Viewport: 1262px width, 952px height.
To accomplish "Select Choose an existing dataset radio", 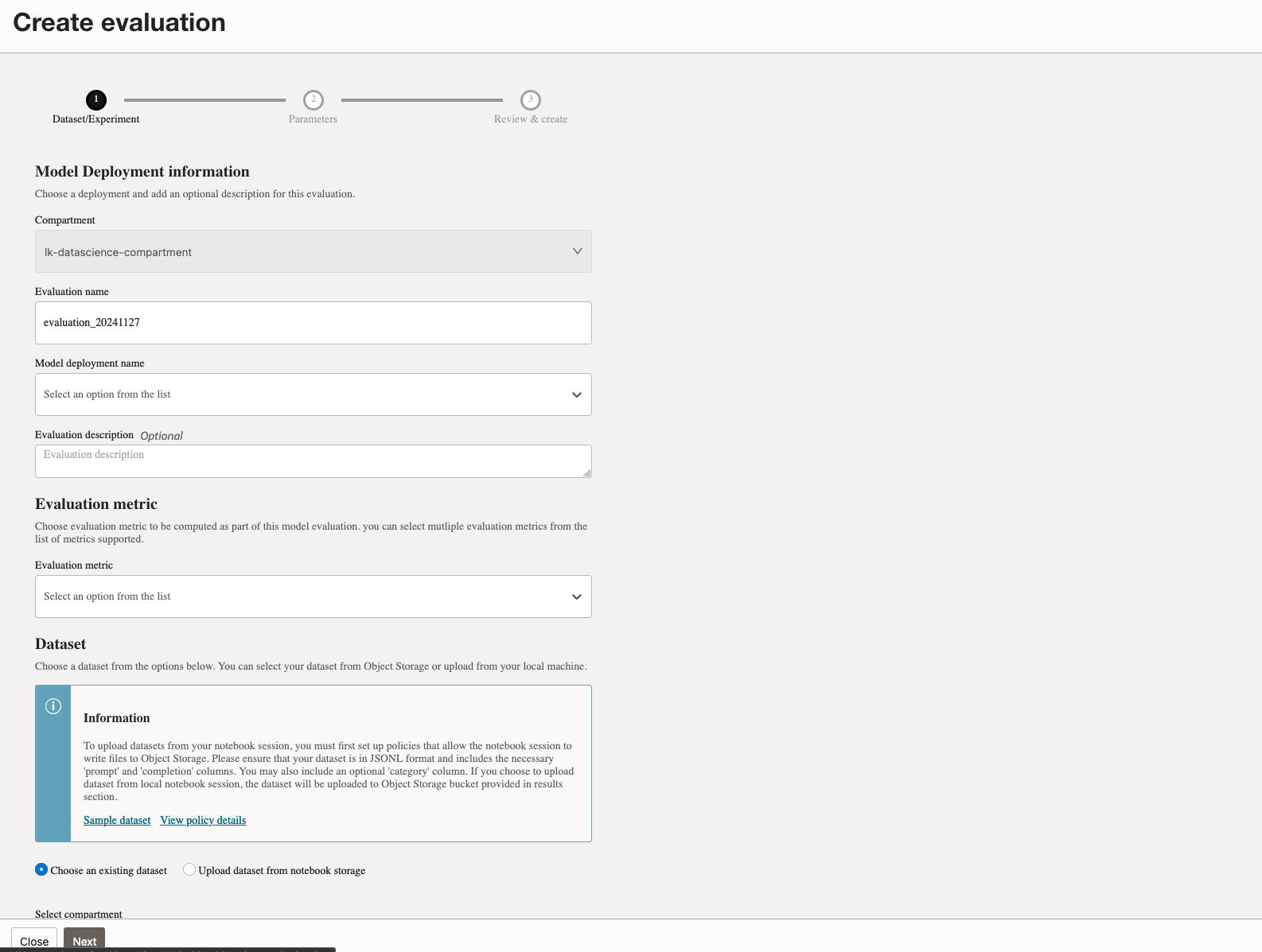I will [41, 869].
